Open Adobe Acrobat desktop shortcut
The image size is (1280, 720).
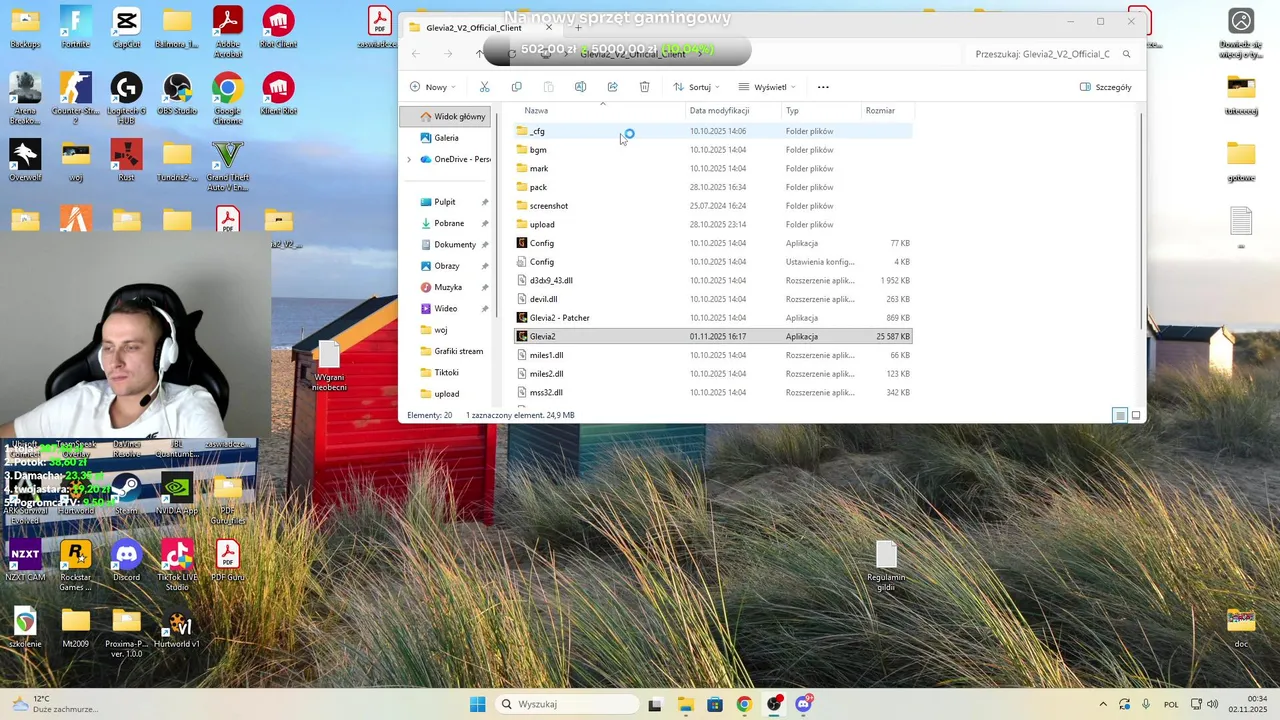point(228,30)
